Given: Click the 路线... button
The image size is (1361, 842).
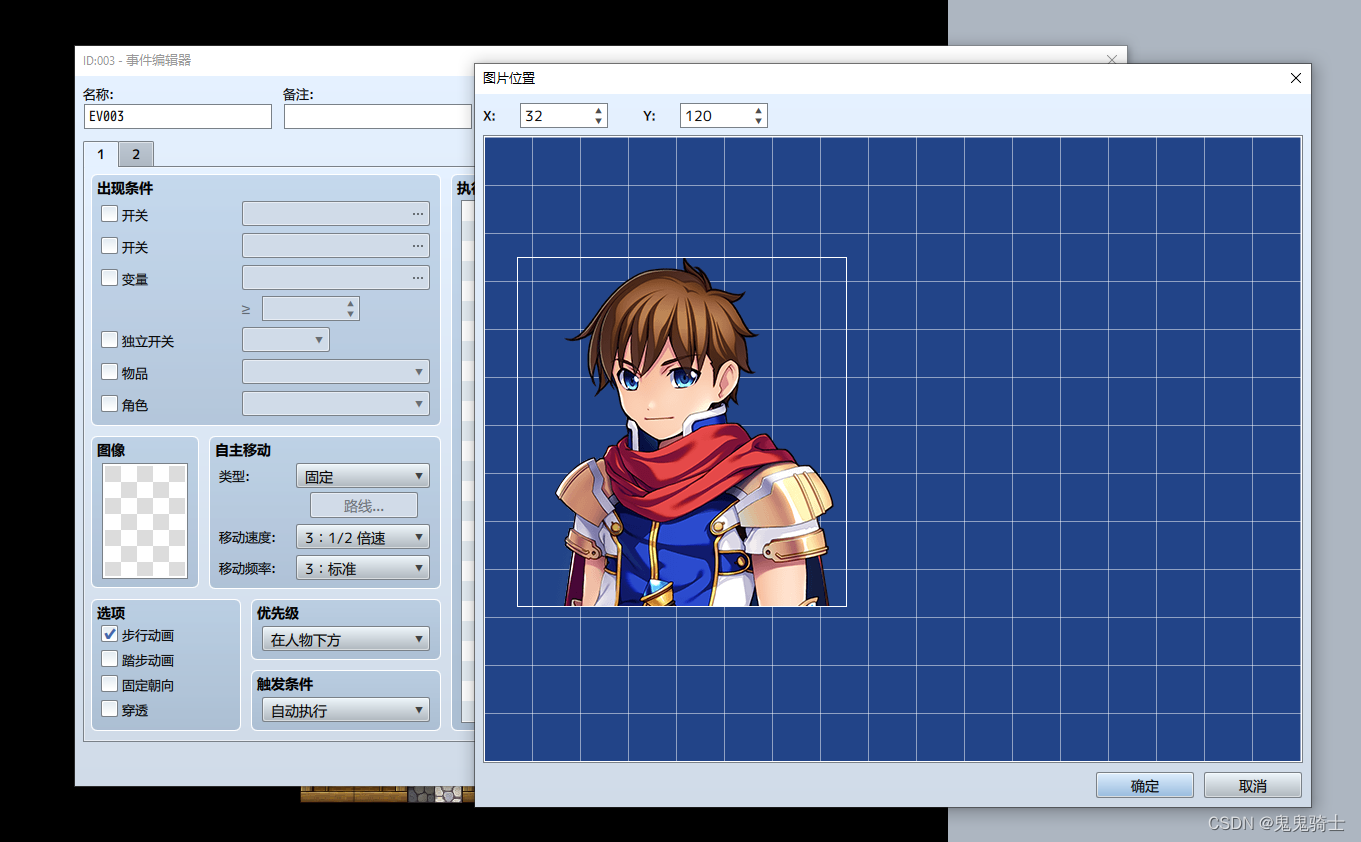Looking at the screenshot, I should pyautogui.click(x=364, y=506).
